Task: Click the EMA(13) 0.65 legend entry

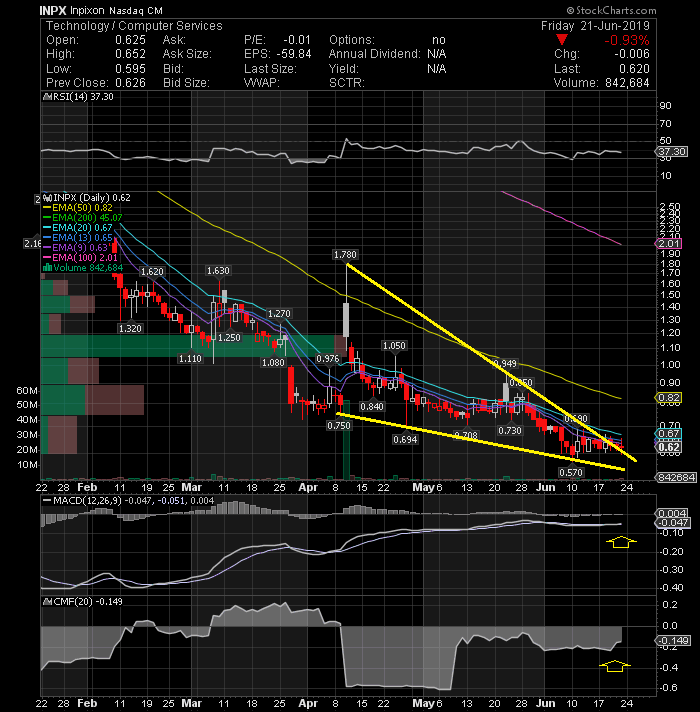Action: 78,237
